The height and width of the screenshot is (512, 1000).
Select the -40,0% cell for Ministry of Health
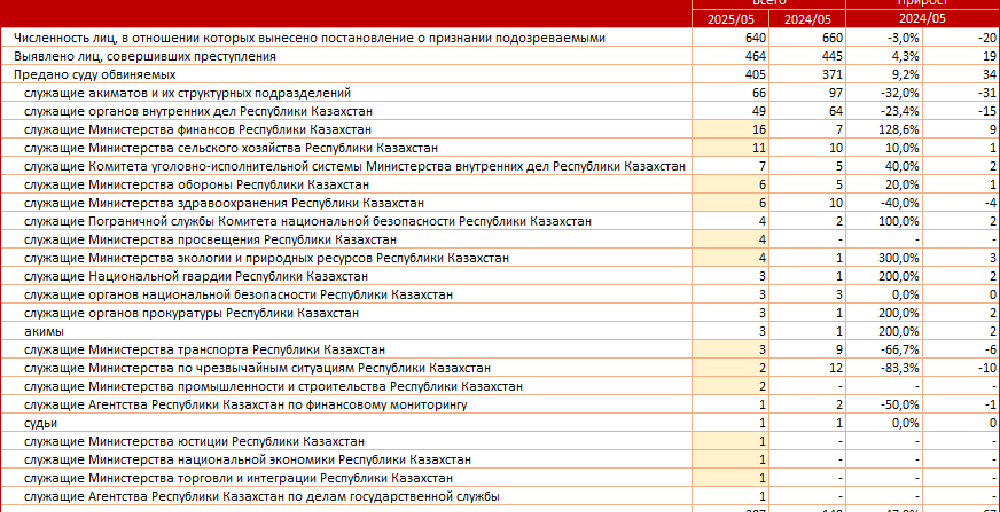tap(902, 203)
